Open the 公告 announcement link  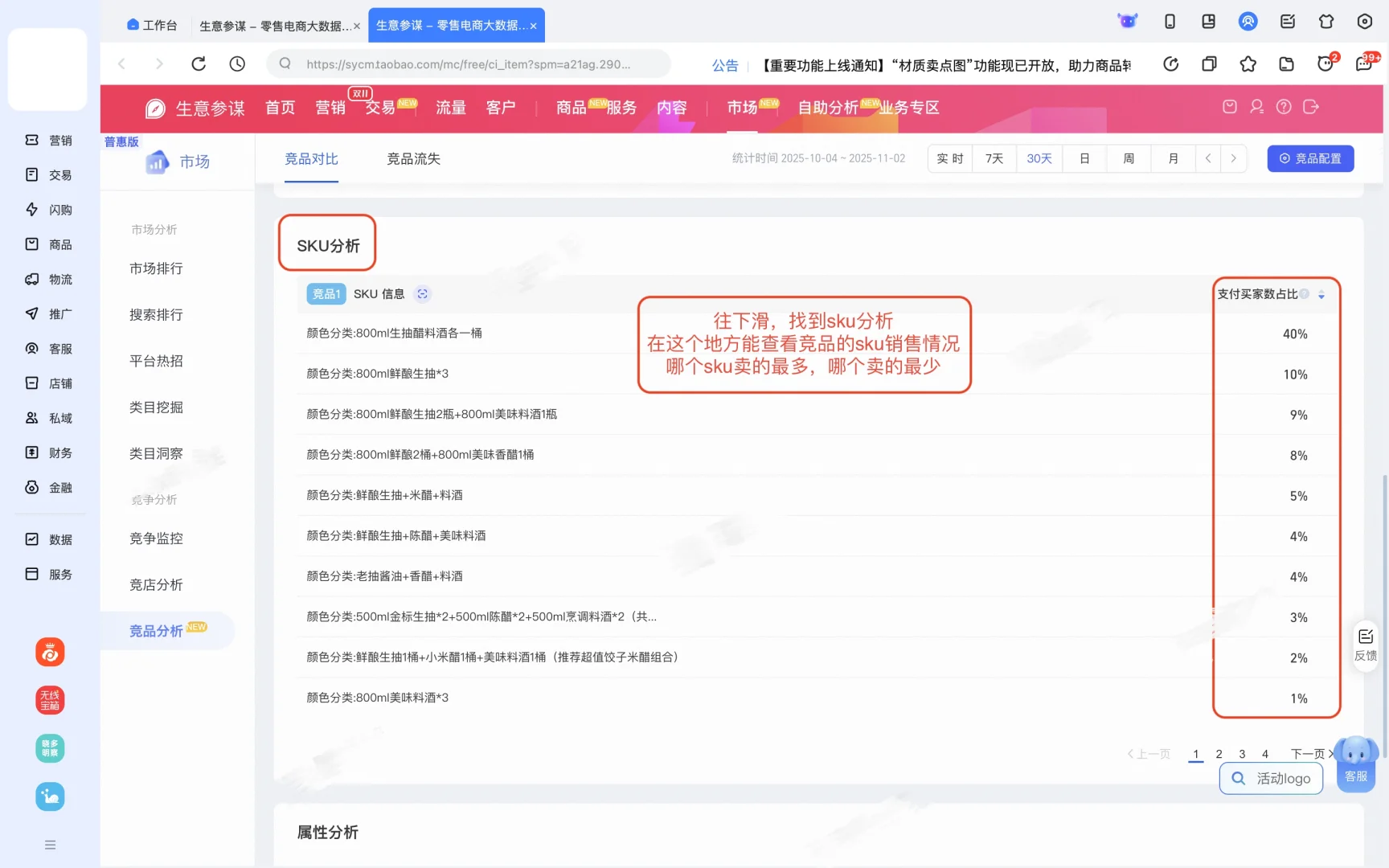[x=725, y=65]
